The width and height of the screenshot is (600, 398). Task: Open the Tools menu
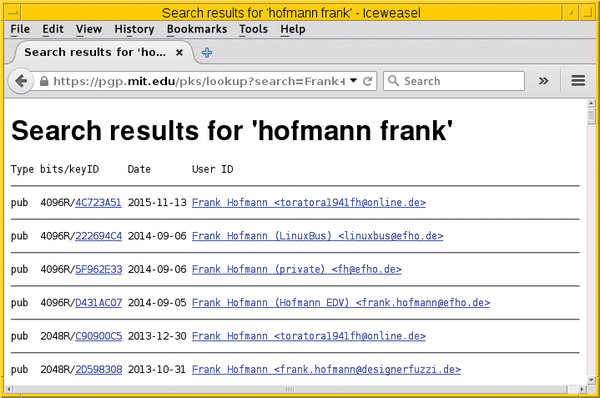[x=253, y=29]
